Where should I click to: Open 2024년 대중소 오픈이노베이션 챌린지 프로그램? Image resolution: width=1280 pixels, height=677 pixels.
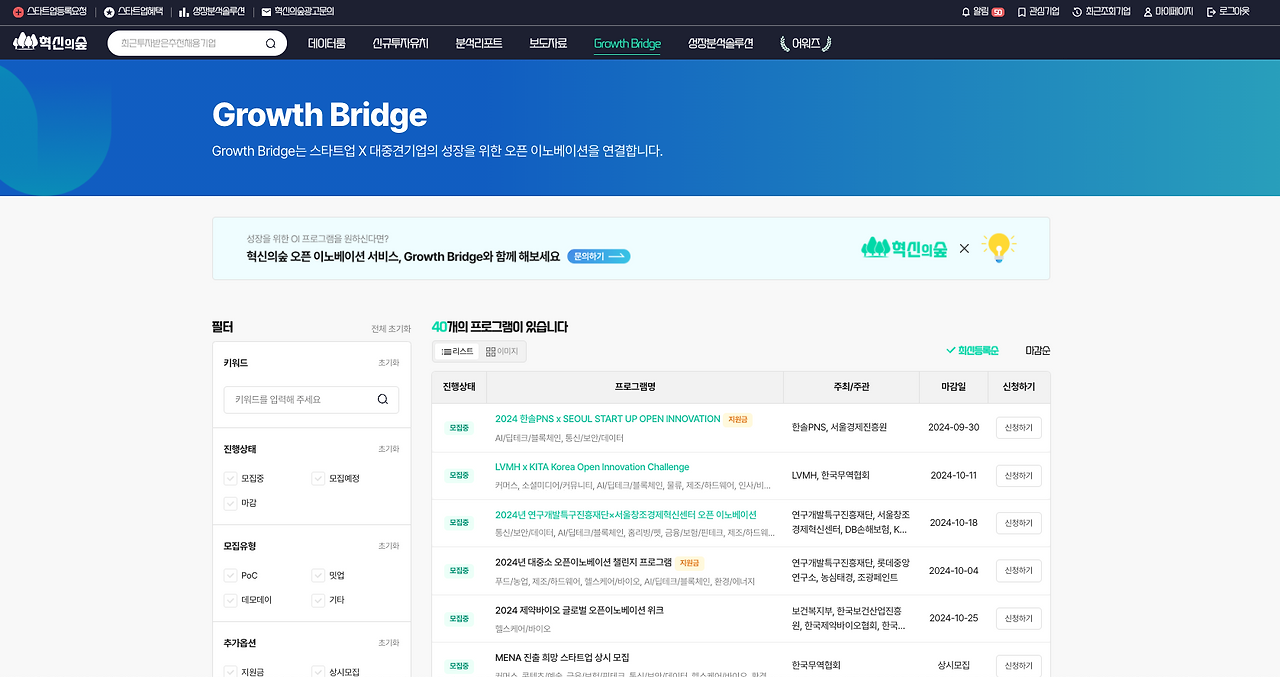[x=583, y=562]
